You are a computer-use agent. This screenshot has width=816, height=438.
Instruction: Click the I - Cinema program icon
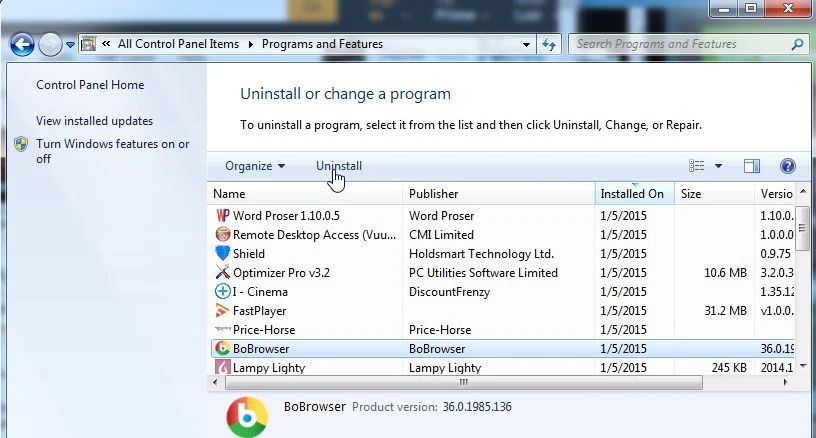pyautogui.click(x=223, y=291)
